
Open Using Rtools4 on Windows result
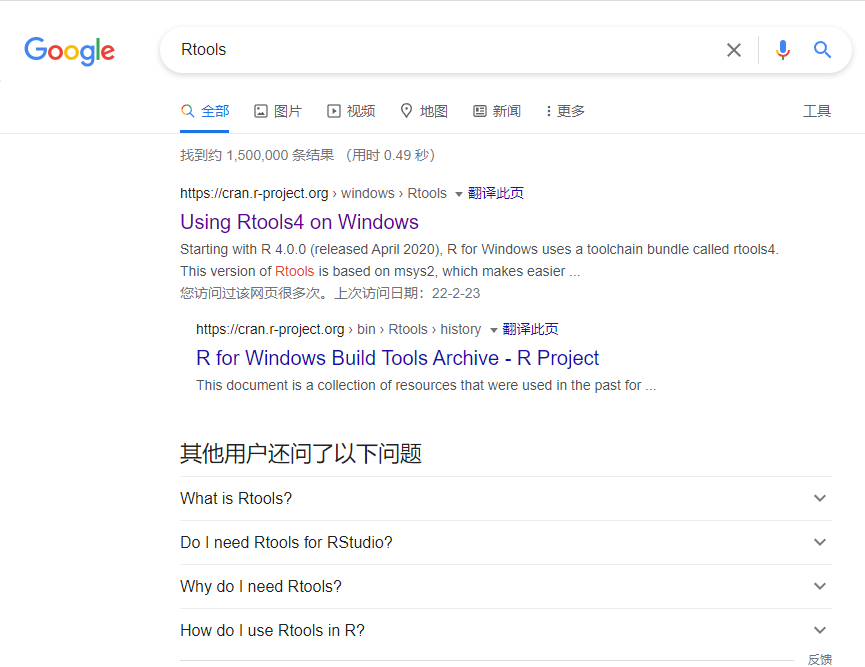299,222
